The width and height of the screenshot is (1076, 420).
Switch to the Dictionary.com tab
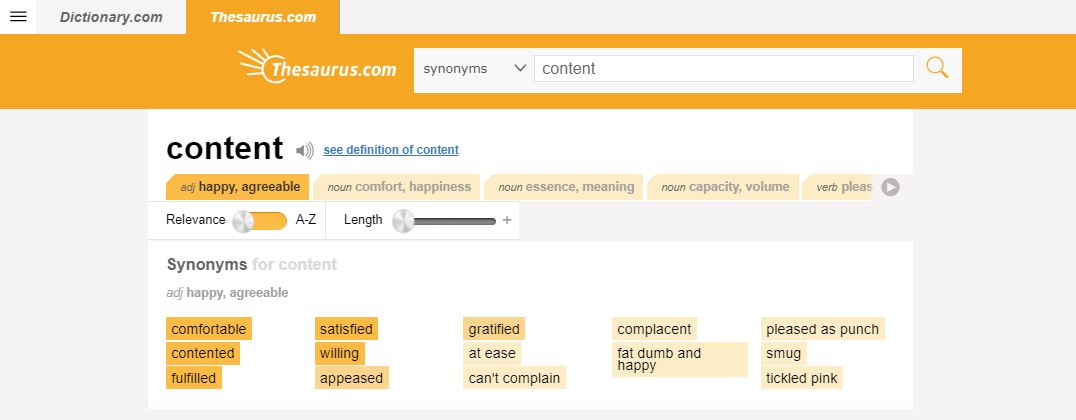[111, 17]
